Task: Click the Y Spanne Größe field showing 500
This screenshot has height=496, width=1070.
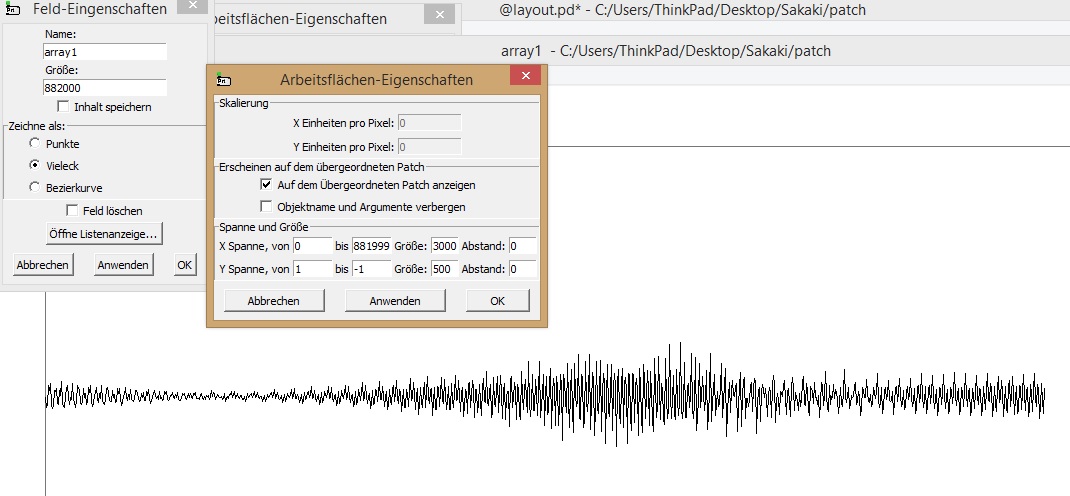Action: coord(444,269)
